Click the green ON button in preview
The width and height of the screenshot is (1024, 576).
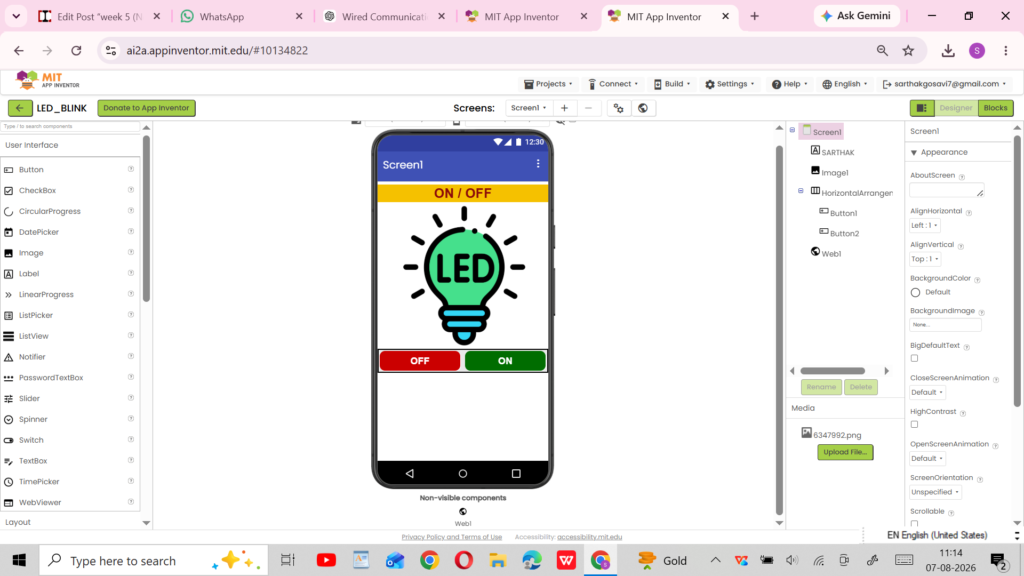coord(505,360)
